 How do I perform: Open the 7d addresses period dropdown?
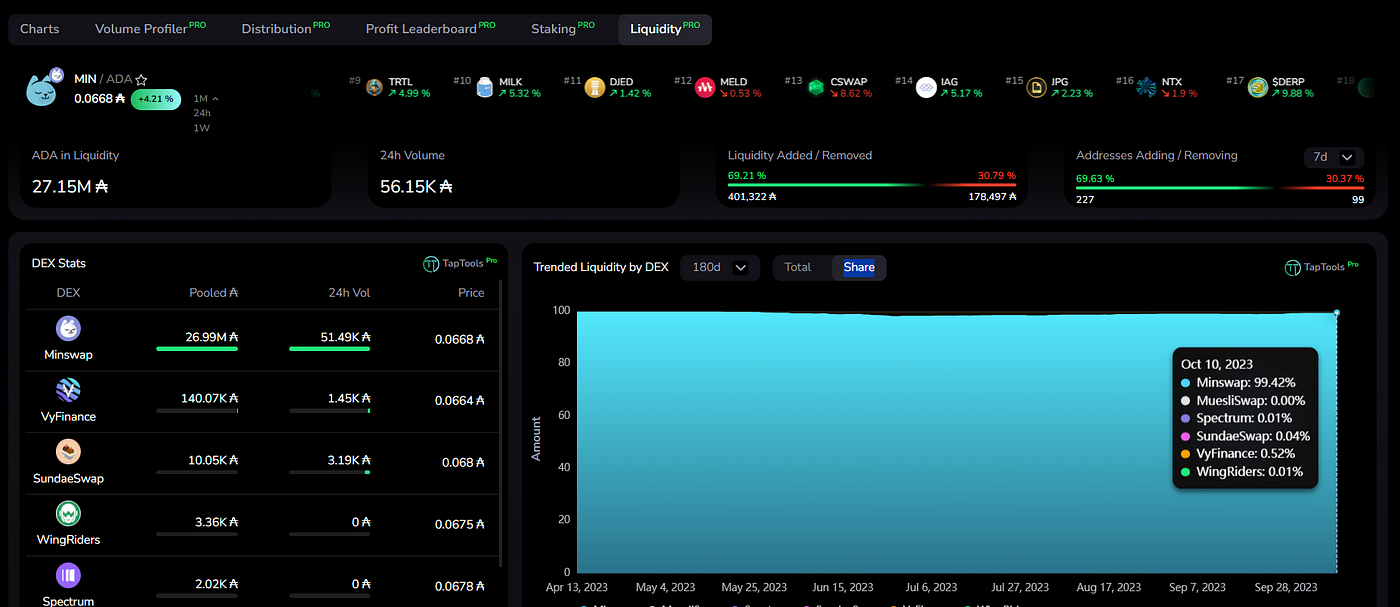(x=1334, y=157)
